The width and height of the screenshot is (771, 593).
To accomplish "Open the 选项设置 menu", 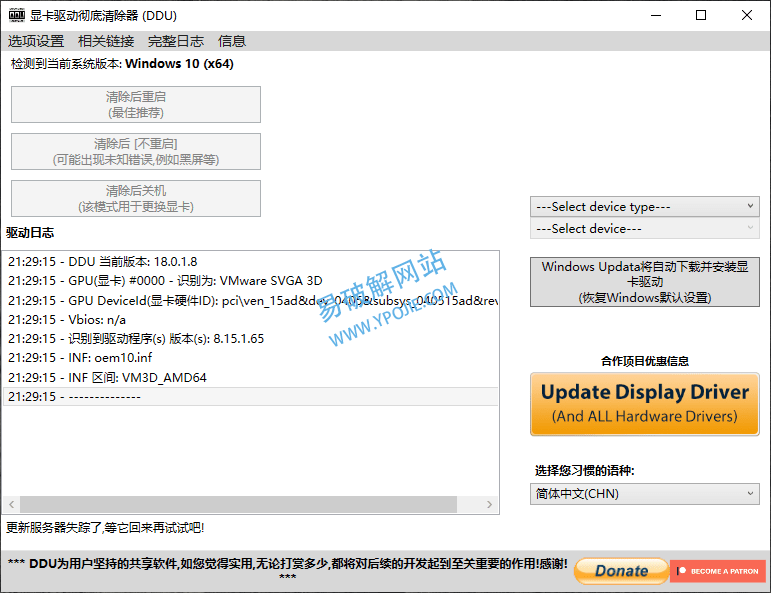I will pyautogui.click(x=36, y=41).
